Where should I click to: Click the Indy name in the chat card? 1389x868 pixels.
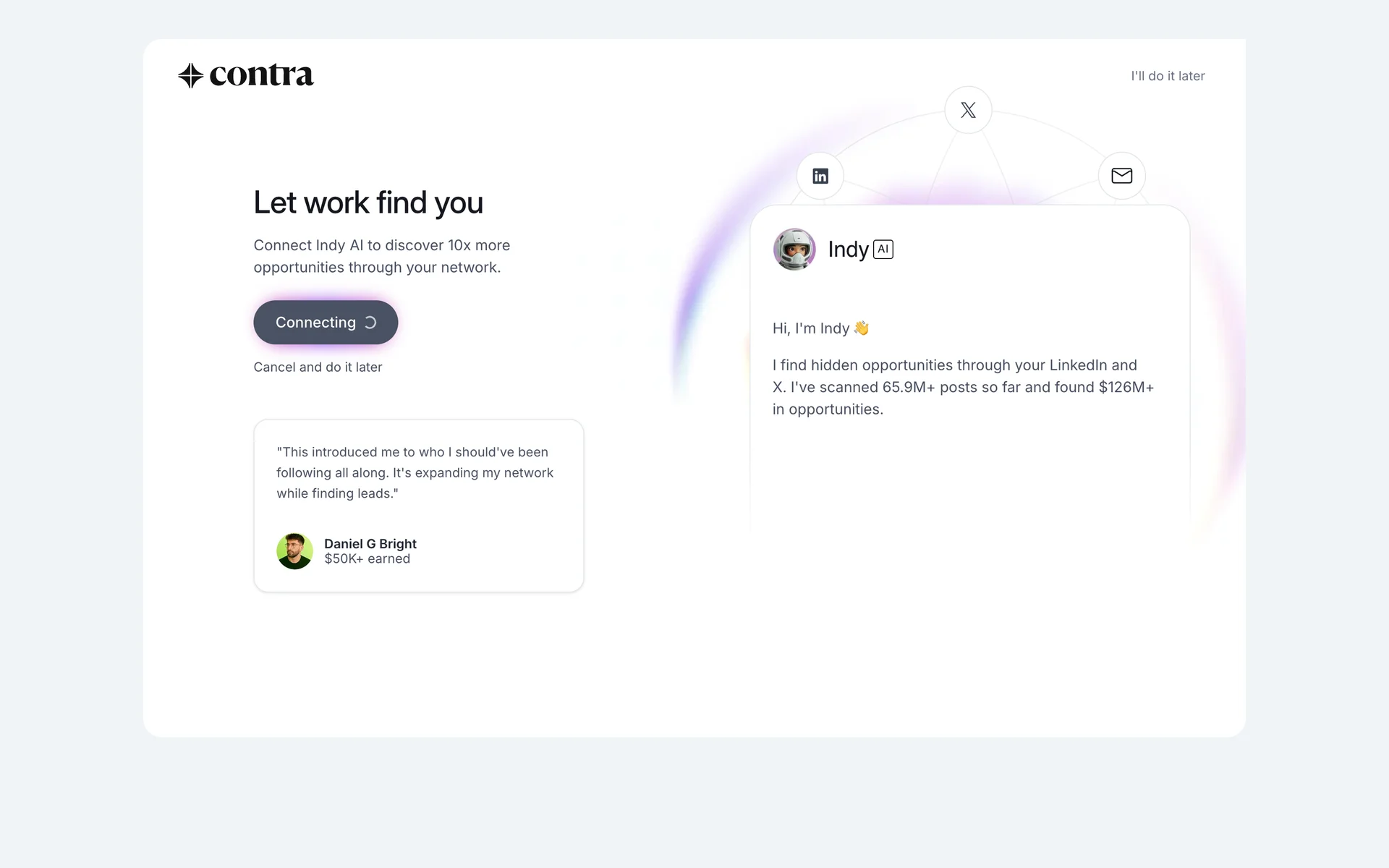[848, 250]
